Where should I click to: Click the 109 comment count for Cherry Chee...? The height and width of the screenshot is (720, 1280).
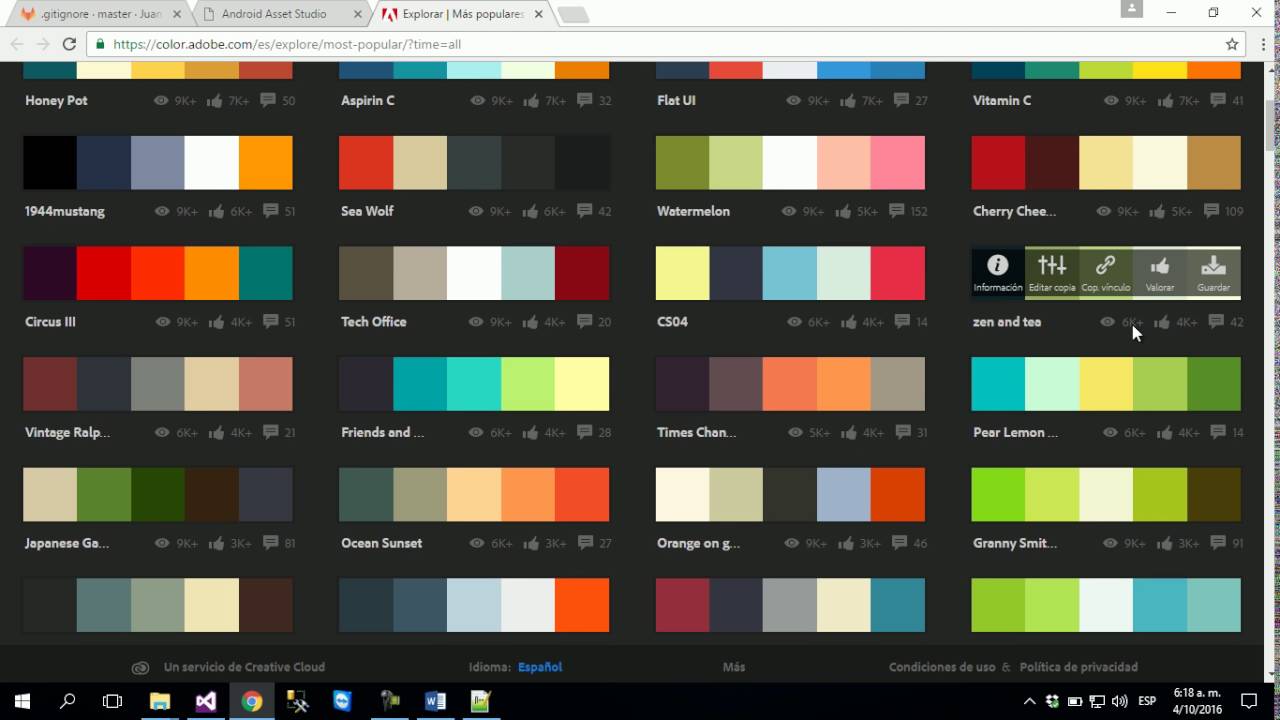(1235, 212)
